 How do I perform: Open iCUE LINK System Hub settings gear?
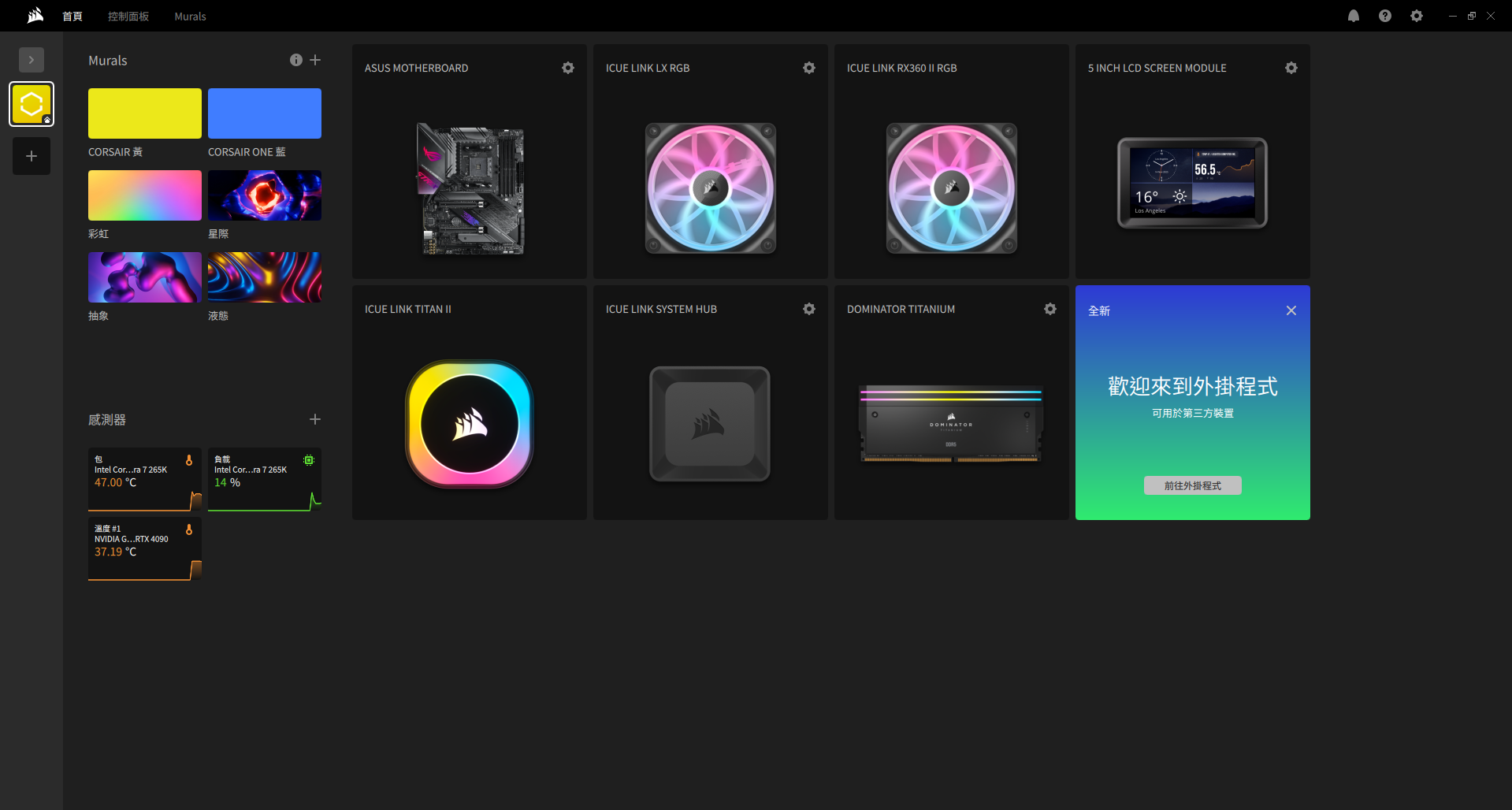(809, 309)
